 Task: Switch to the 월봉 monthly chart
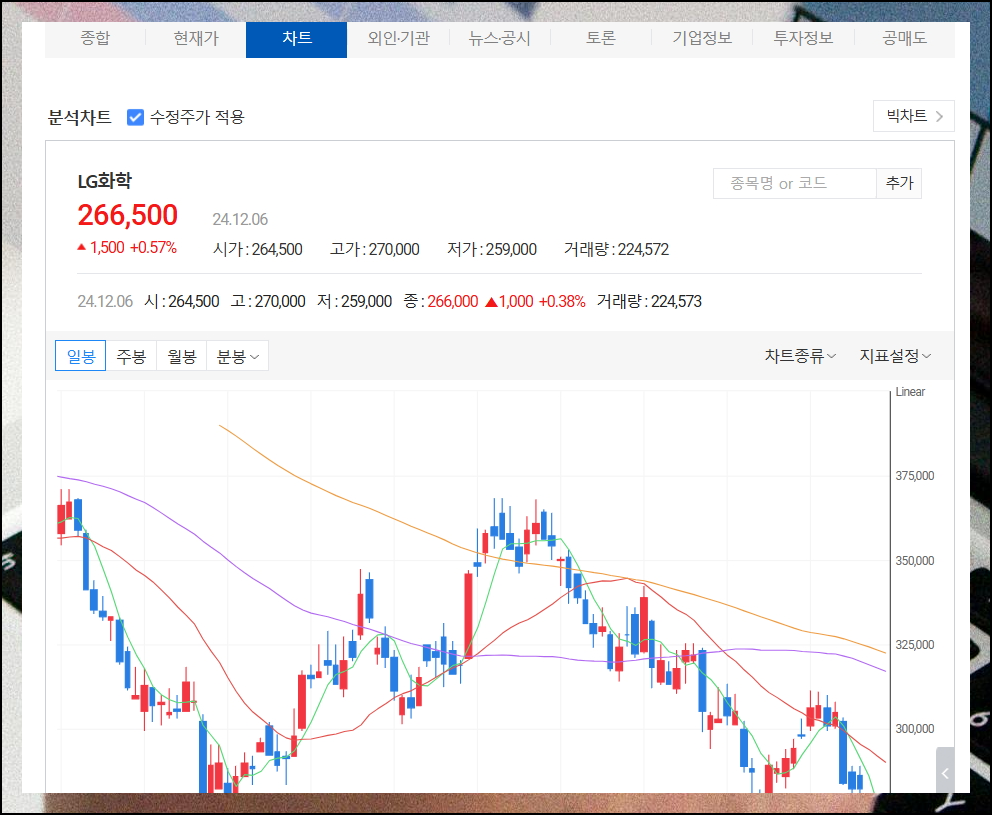click(x=182, y=356)
